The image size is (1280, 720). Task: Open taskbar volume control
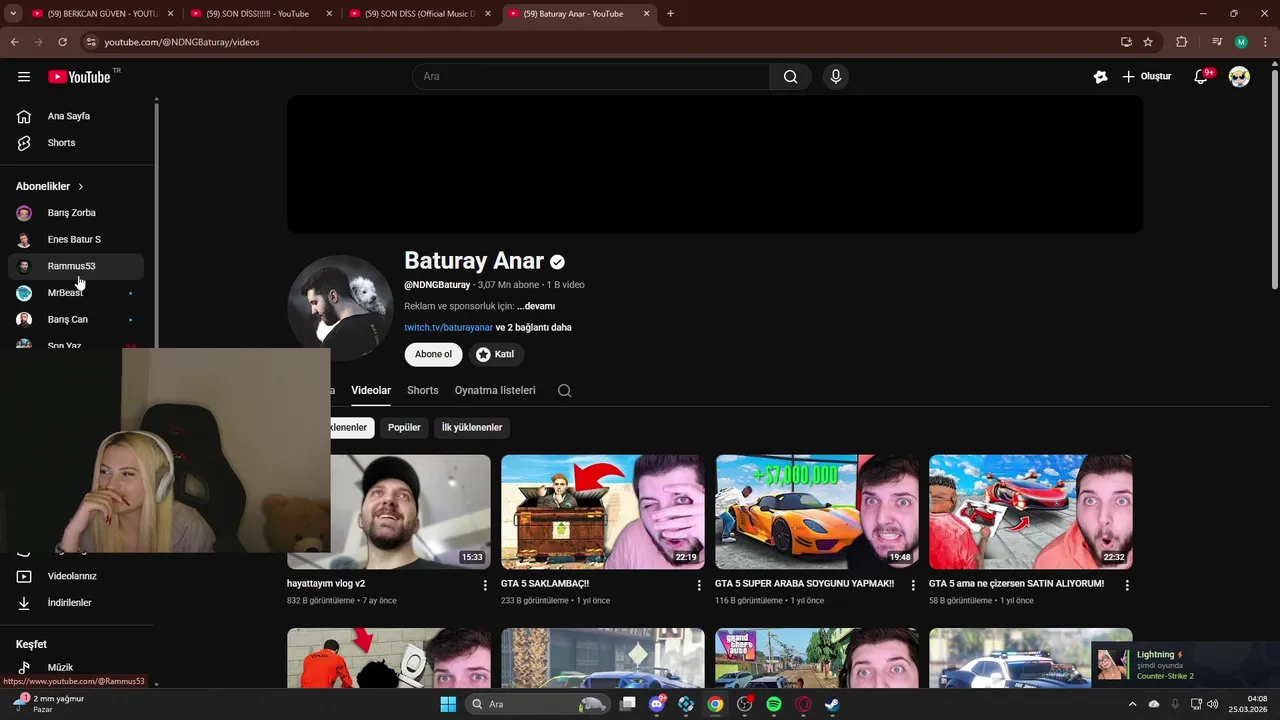[x=1212, y=704]
